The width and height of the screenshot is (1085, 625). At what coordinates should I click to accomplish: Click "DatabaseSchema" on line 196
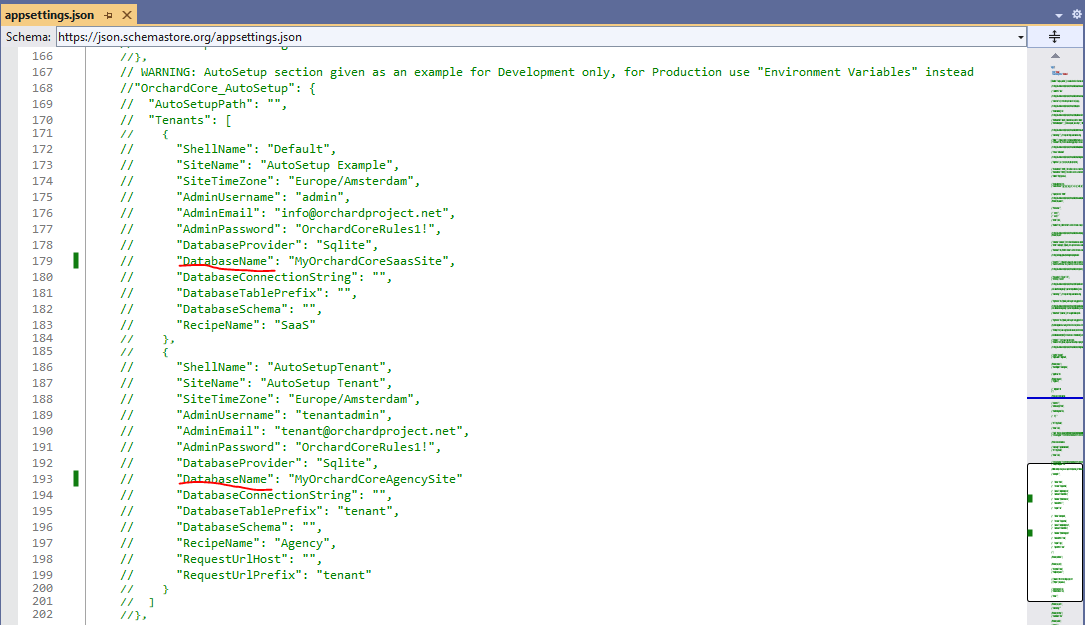pos(232,527)
